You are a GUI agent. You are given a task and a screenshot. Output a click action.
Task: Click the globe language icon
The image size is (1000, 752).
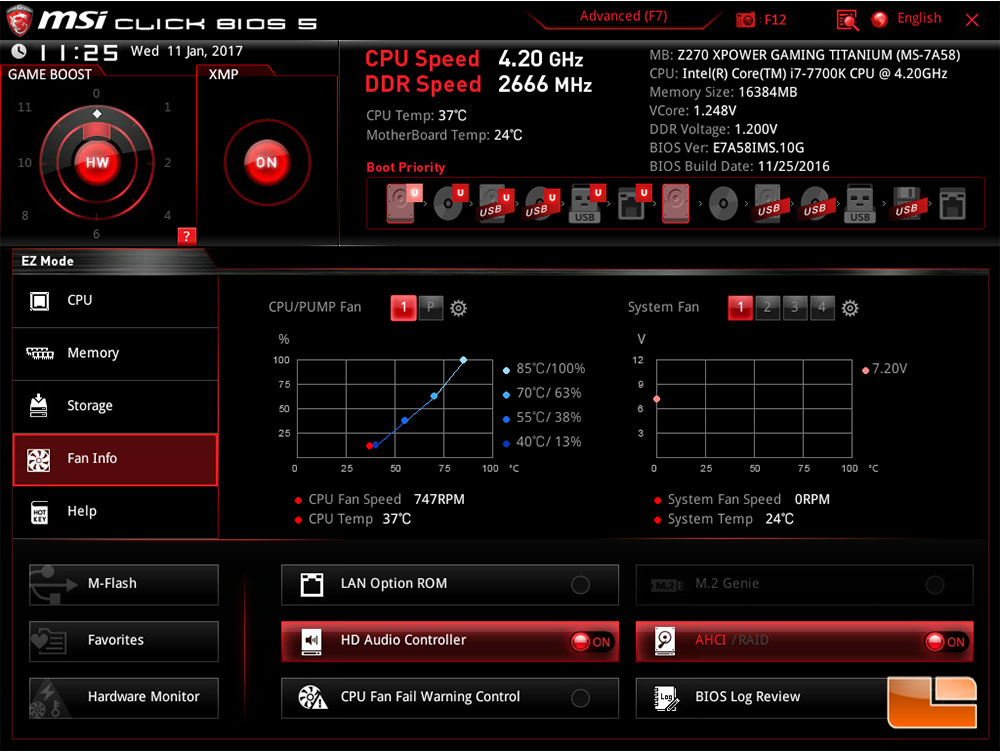(879, 20)
